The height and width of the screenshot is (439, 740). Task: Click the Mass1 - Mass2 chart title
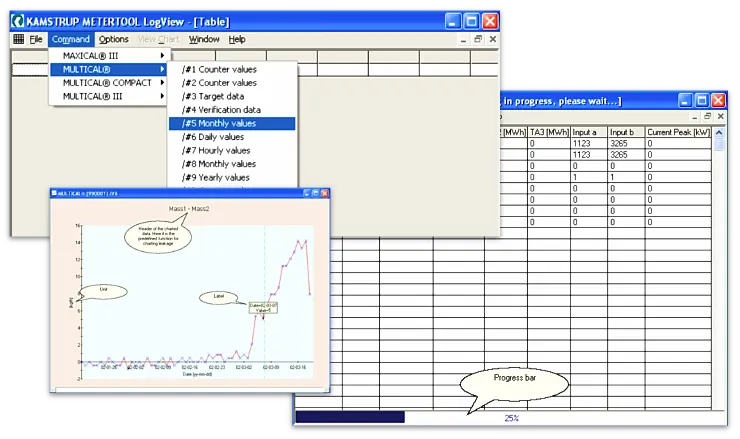[x=189, y=209]
